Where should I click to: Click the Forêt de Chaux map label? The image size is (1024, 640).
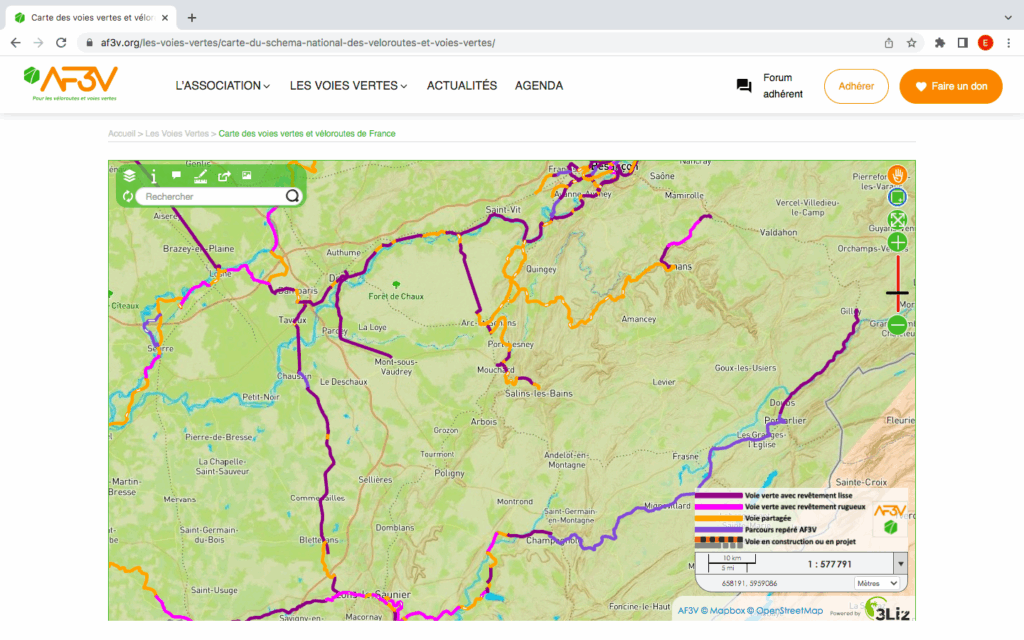[x=396, y=296]
